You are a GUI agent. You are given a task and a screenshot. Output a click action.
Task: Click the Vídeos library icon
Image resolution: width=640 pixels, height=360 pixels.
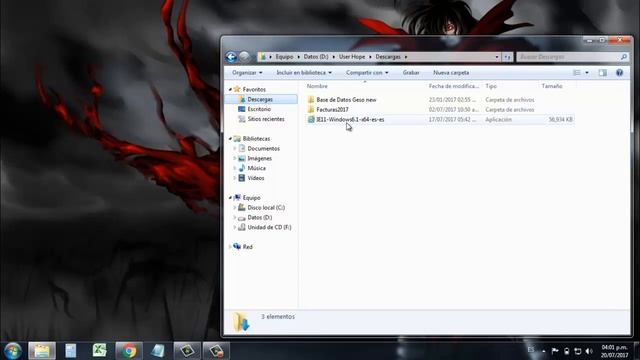coord(242,178)
